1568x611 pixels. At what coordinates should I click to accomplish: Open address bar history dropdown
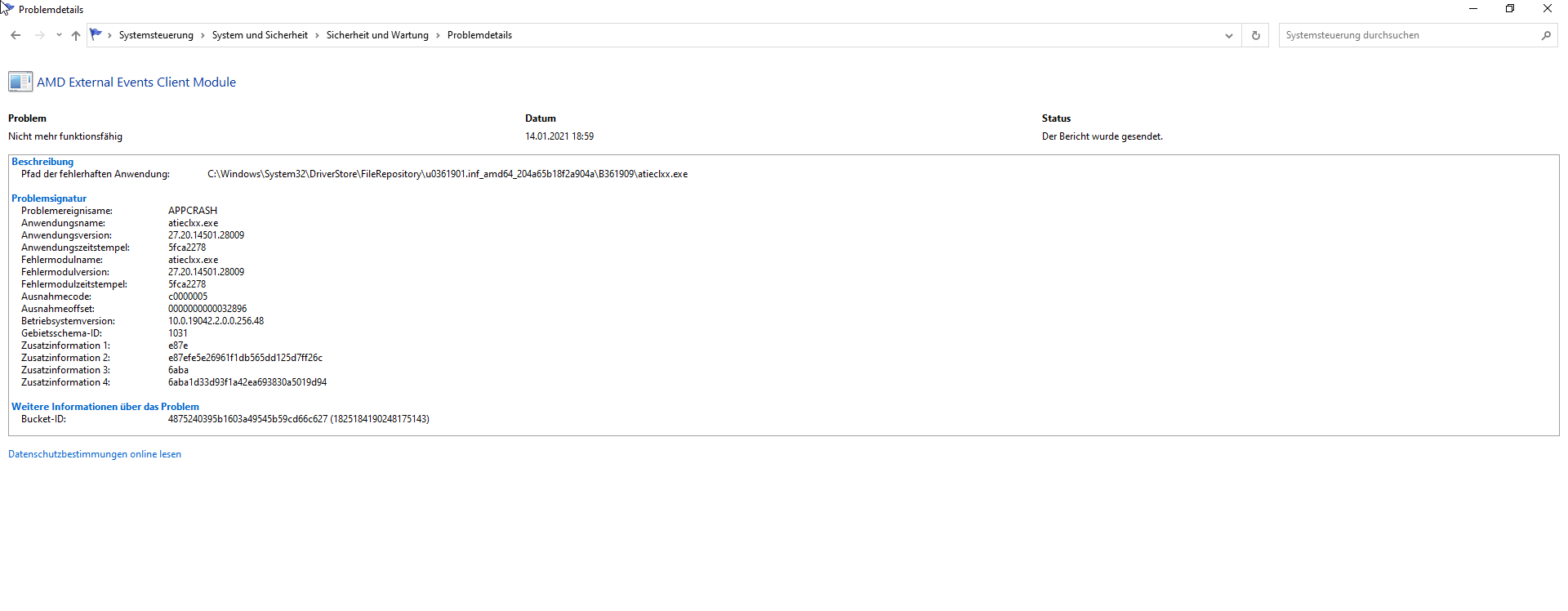(1228, 35)
